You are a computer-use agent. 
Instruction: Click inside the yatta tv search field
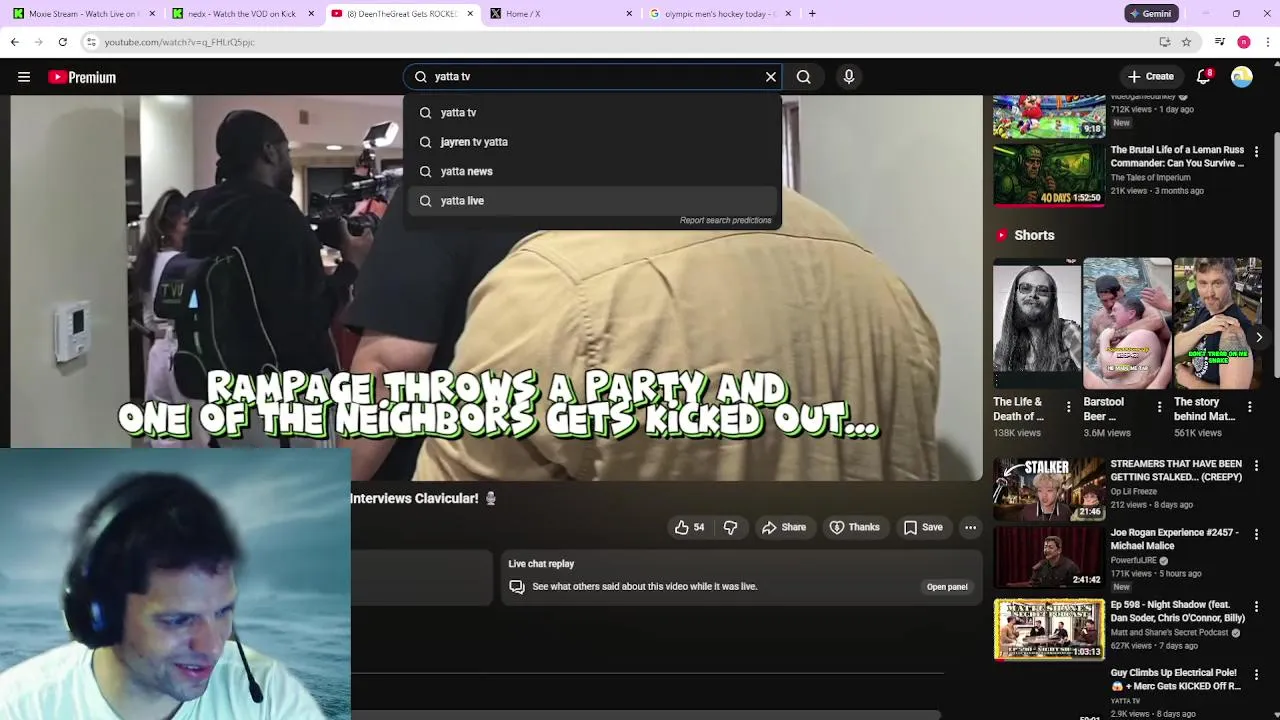592,77
